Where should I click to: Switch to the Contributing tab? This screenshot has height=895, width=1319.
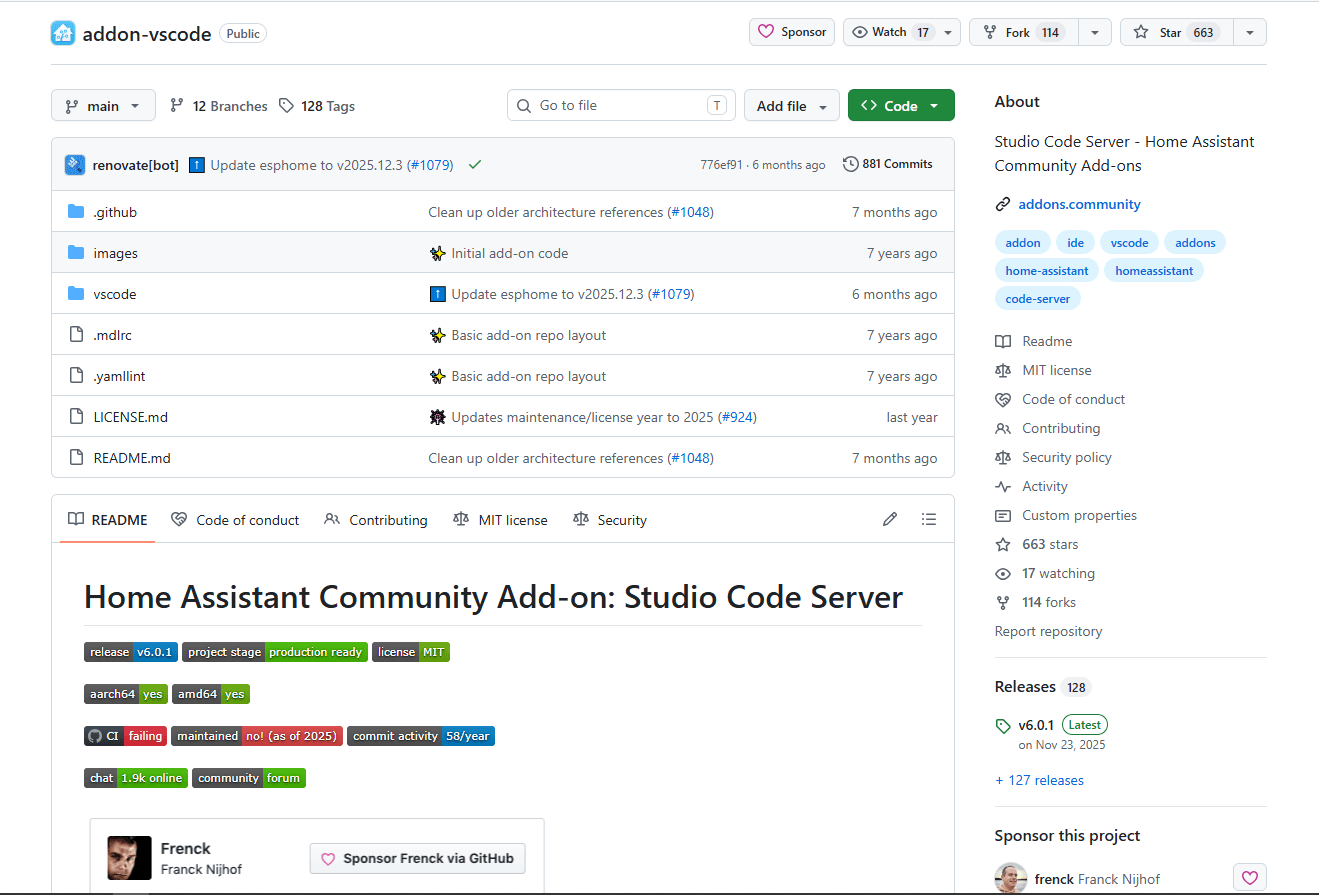tap(376, 520)
